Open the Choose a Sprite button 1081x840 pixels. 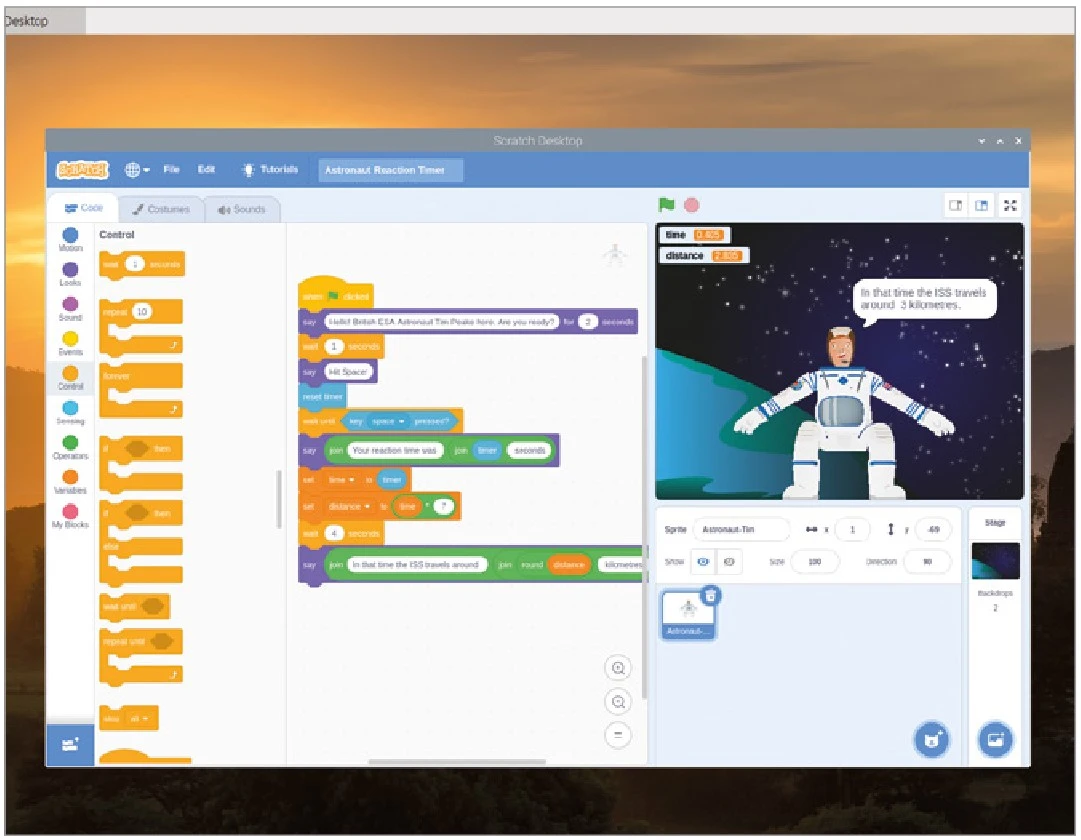tap(931, 740)
